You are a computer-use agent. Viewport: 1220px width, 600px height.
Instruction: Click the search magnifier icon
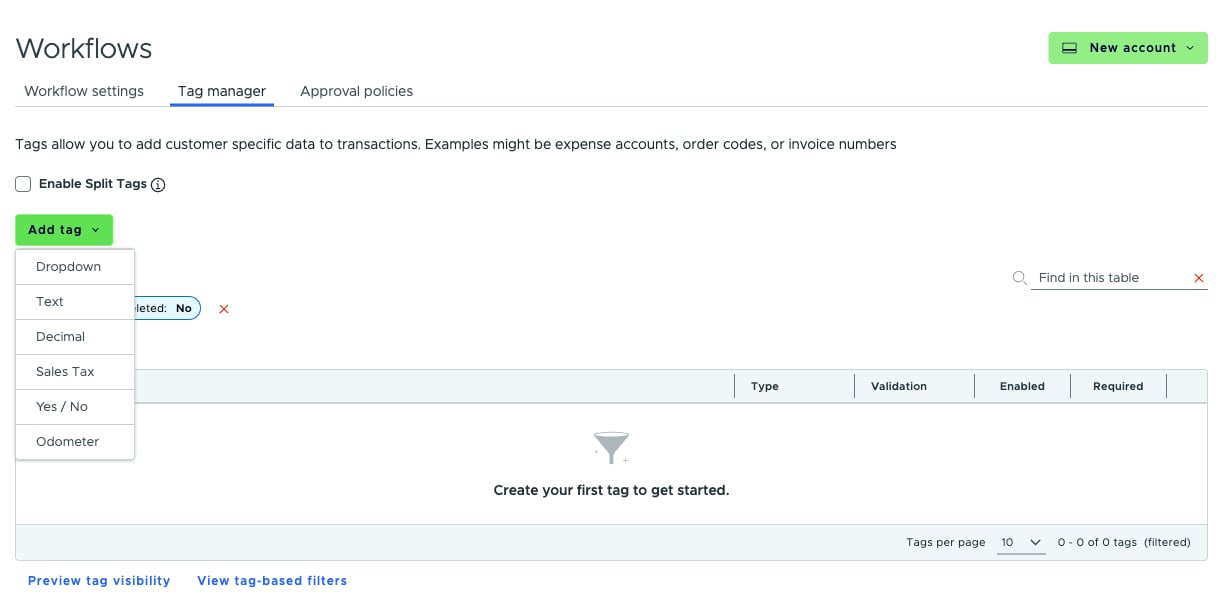coord(1019,278)
